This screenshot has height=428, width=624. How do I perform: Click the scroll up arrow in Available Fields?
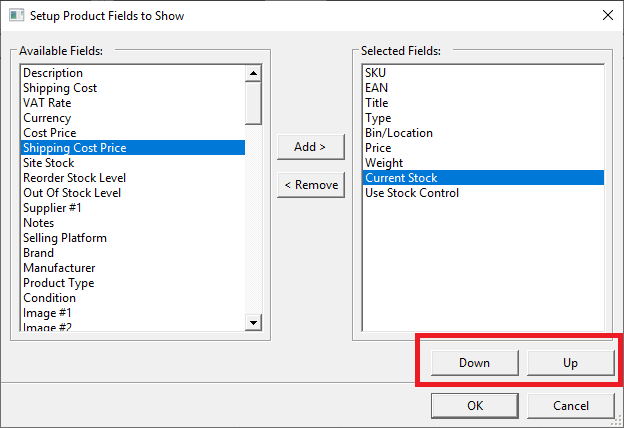tap(253, 73)
